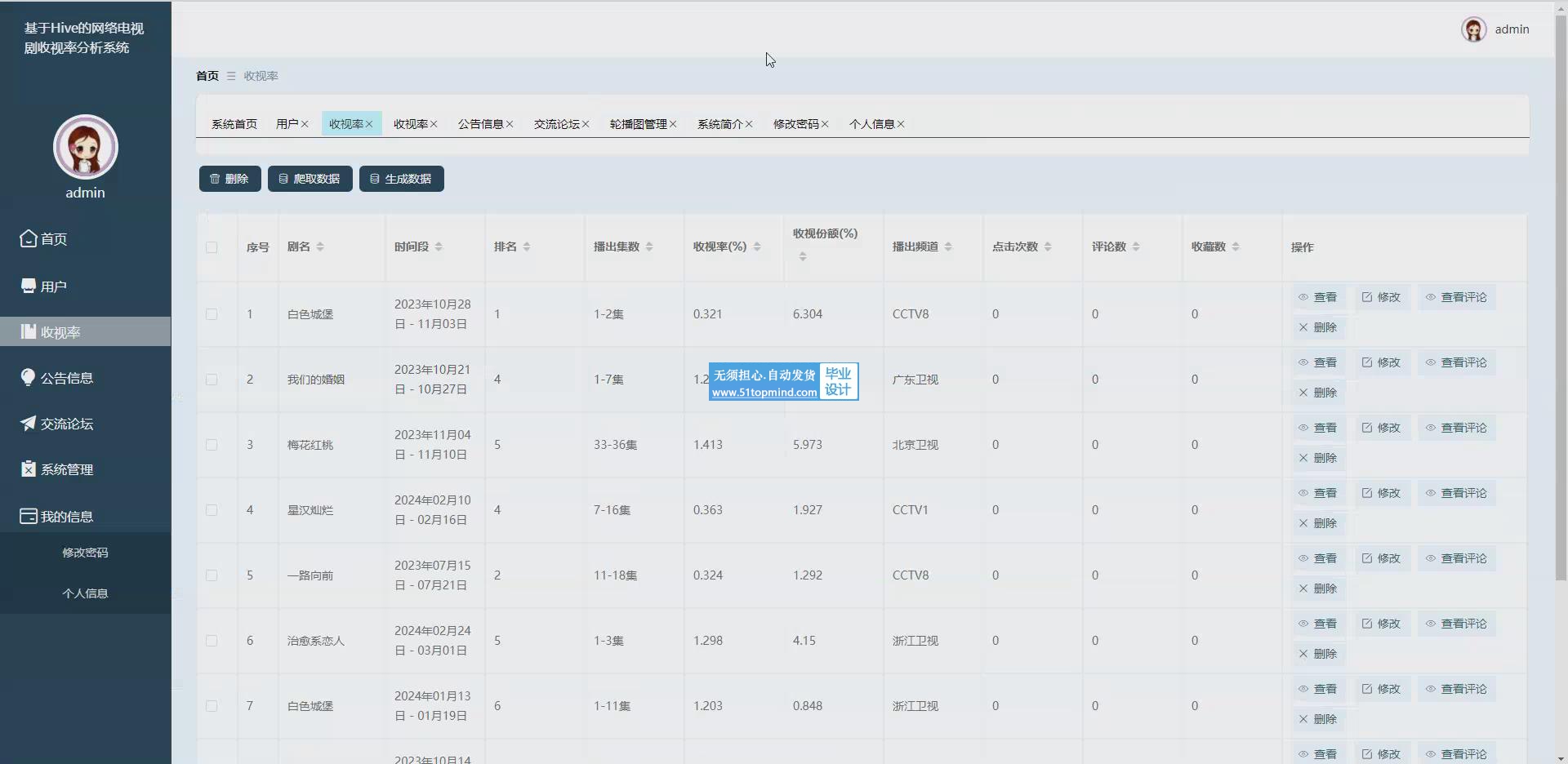Open 交流论坛 sidebar item
This screenshot has height=764, width=1568.
pos(85,423)
